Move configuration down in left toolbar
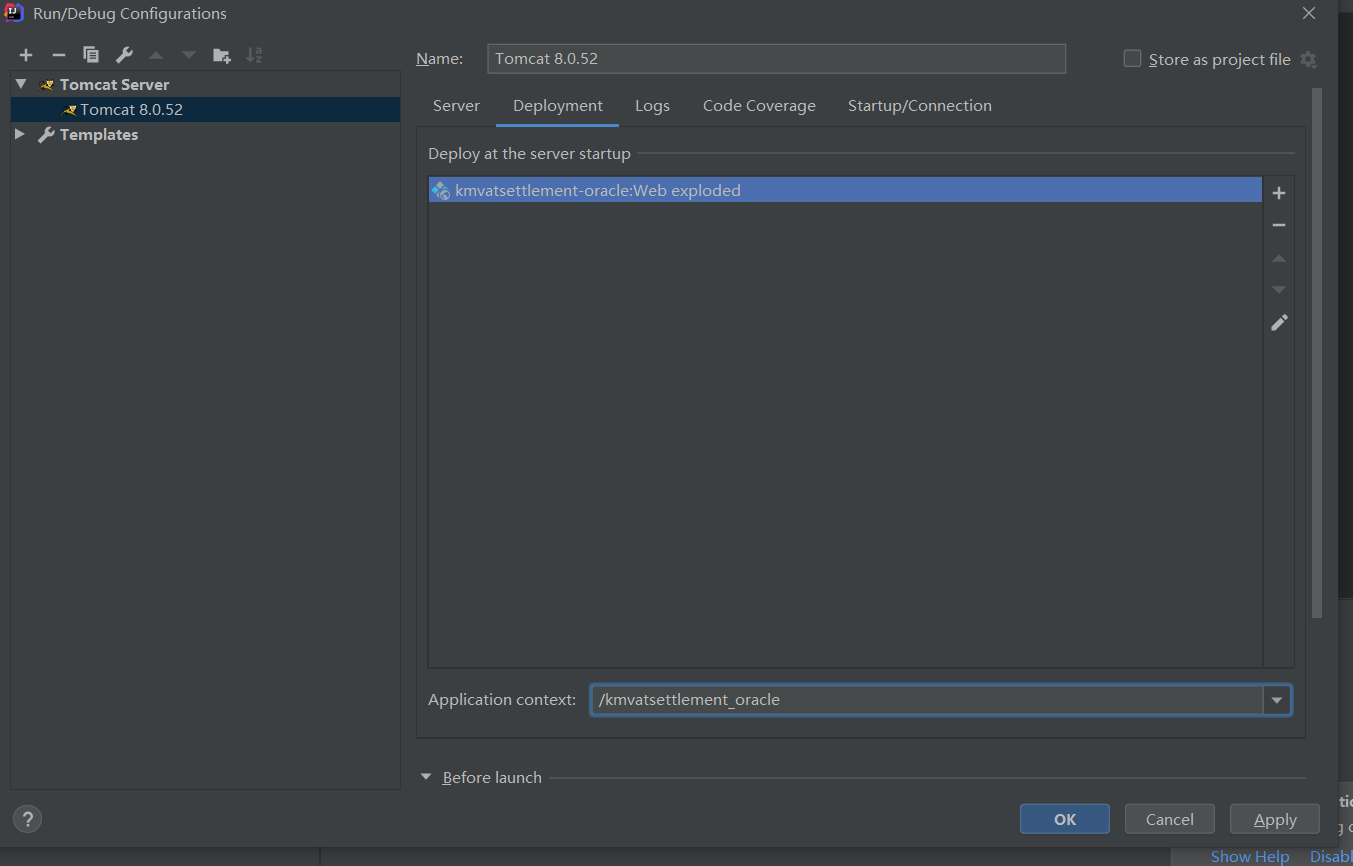This screenshot has height=866, width=1353. coord(189,55)
